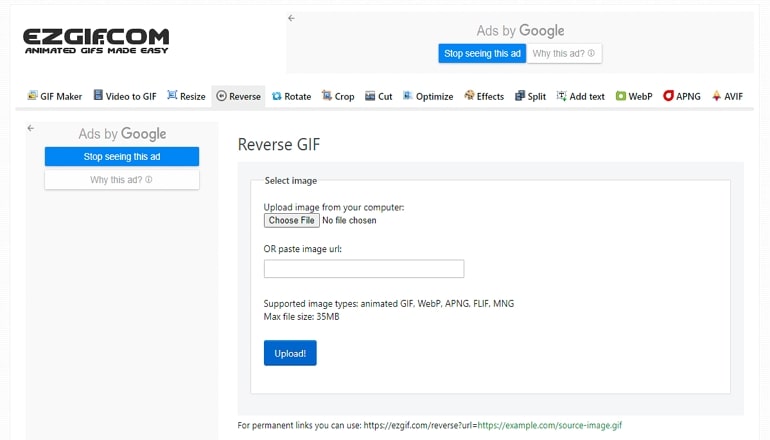Open the Crop tool label
770x440 pixels.
tap(344, 97)
